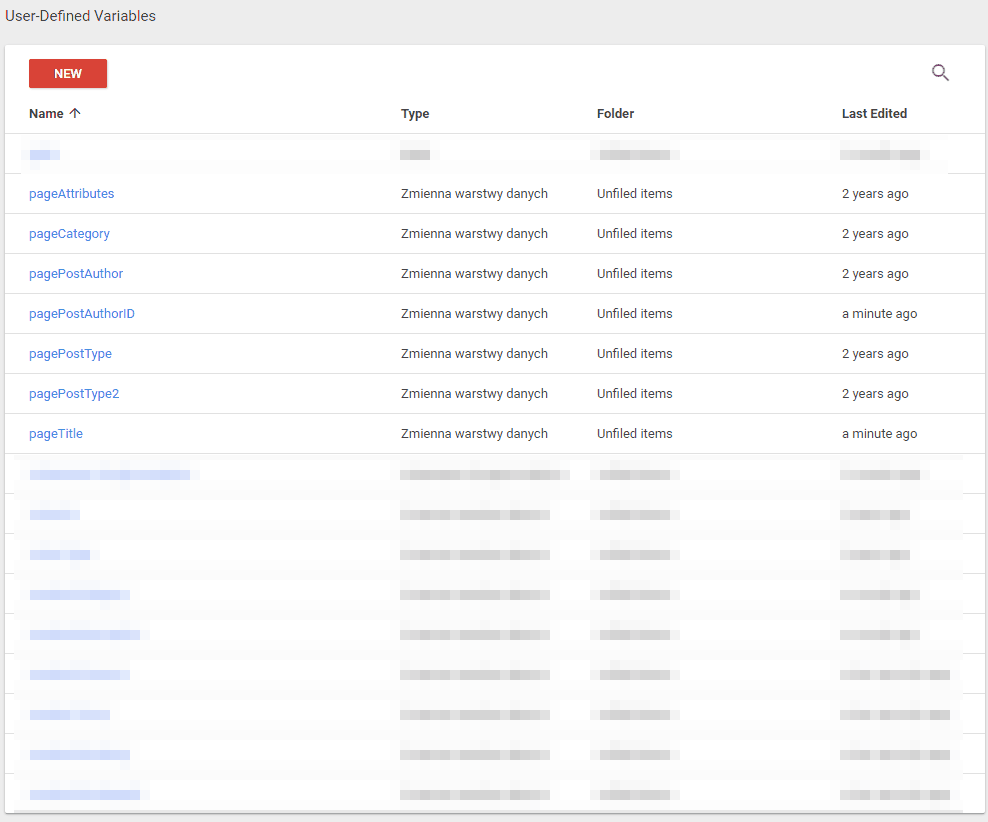Screen dimensions: 988x822
Task: Click the sort arrow beside Name
Action: click(x=75, y=114)
